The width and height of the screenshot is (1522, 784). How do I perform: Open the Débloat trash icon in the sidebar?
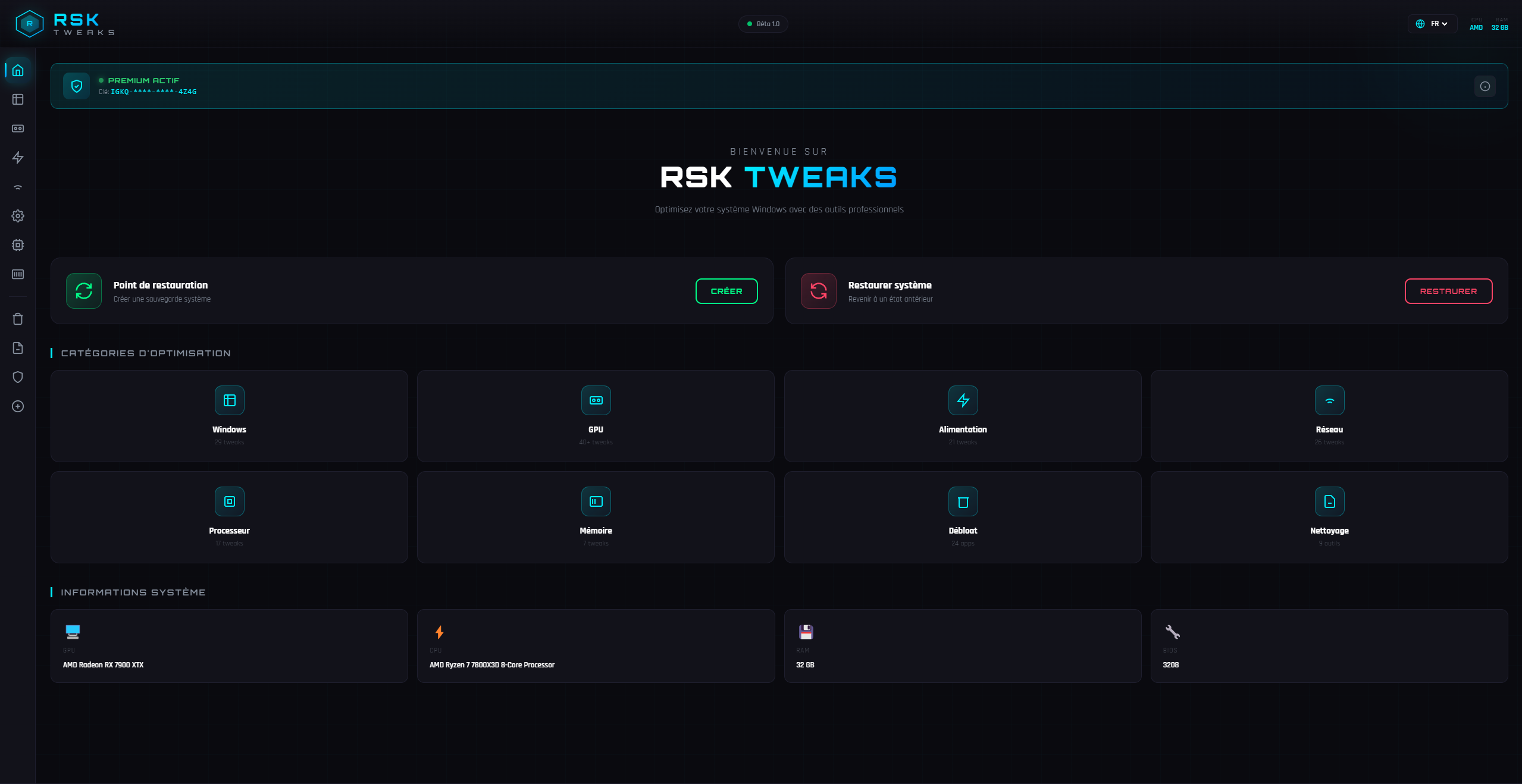pyautogui.click(x=18, y=319)
